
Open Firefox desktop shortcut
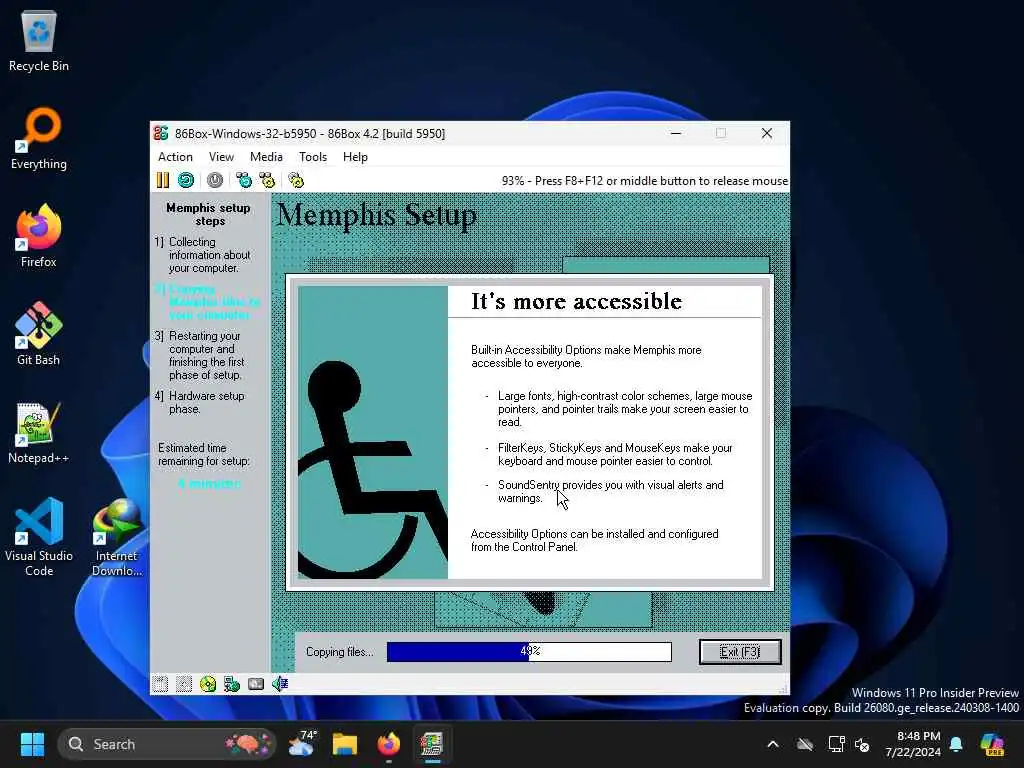pos(39,236)
